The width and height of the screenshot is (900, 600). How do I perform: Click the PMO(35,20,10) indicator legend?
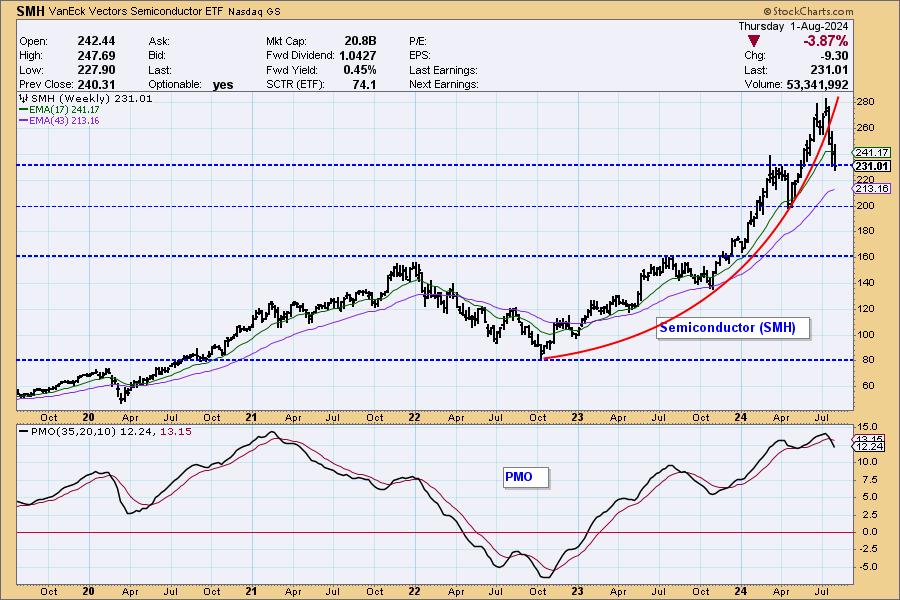pos(106,432)
